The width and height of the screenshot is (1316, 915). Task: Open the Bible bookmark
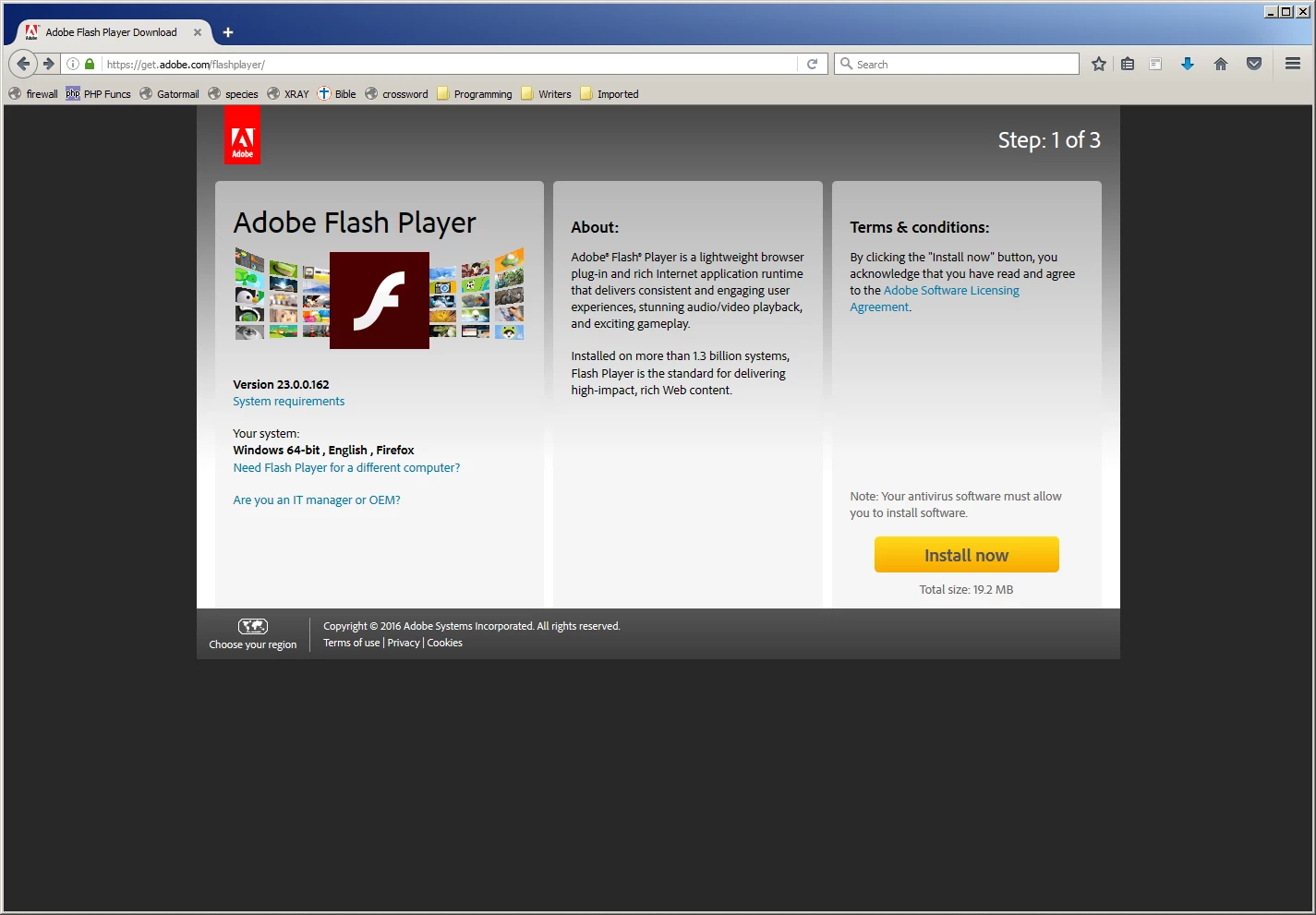[x=336, y=94]
